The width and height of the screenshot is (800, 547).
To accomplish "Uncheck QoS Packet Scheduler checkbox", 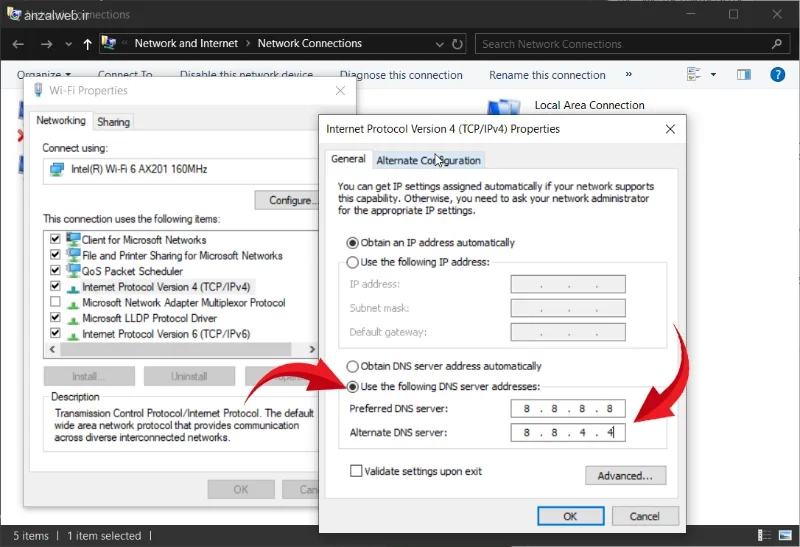I will point(55,270).
